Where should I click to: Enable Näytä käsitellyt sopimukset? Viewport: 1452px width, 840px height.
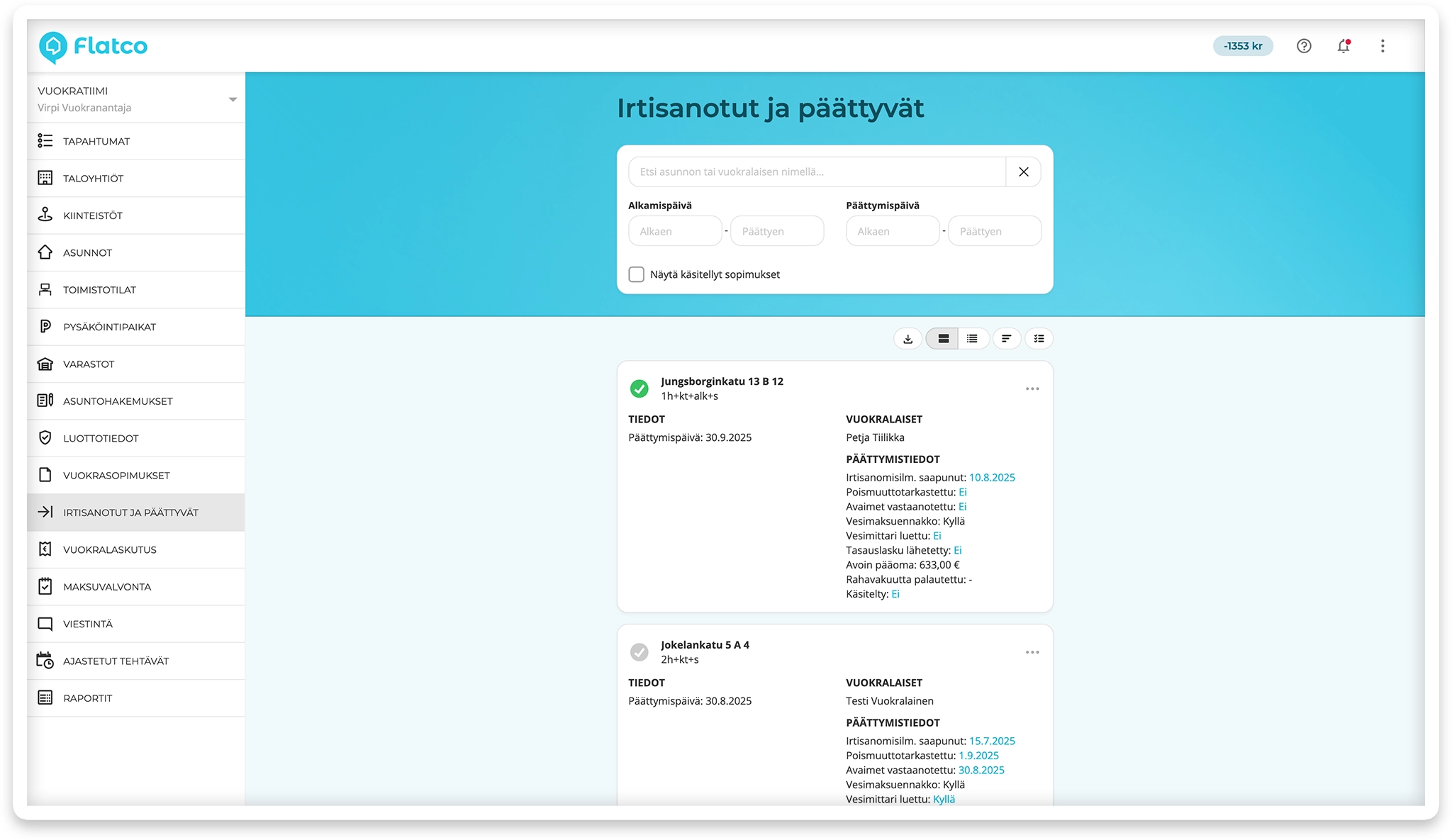tap(636, 274)
